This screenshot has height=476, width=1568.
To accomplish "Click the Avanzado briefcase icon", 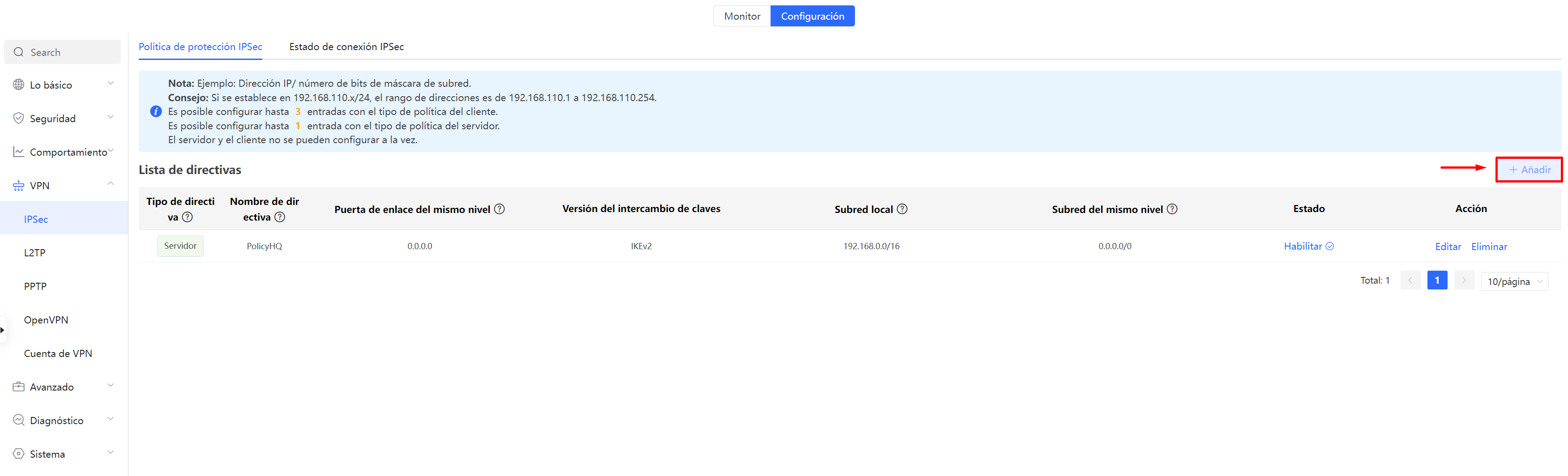I will (x=18, y=386).
